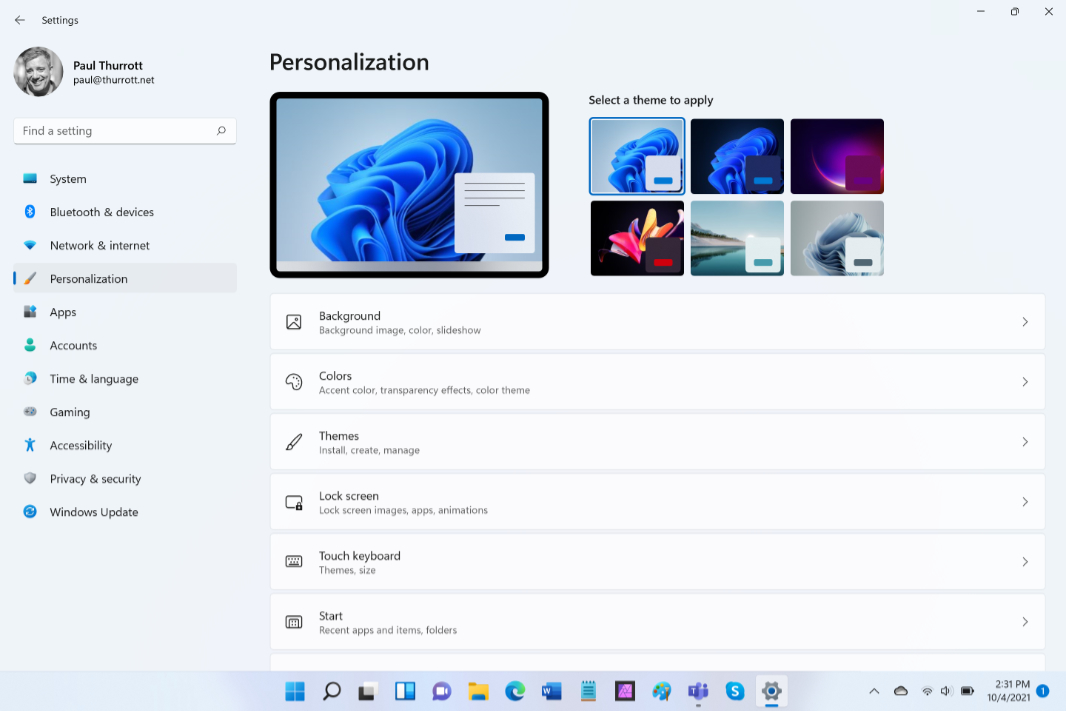
Task: Click the back arrow in Settings header
Action: tap(20, 20)
